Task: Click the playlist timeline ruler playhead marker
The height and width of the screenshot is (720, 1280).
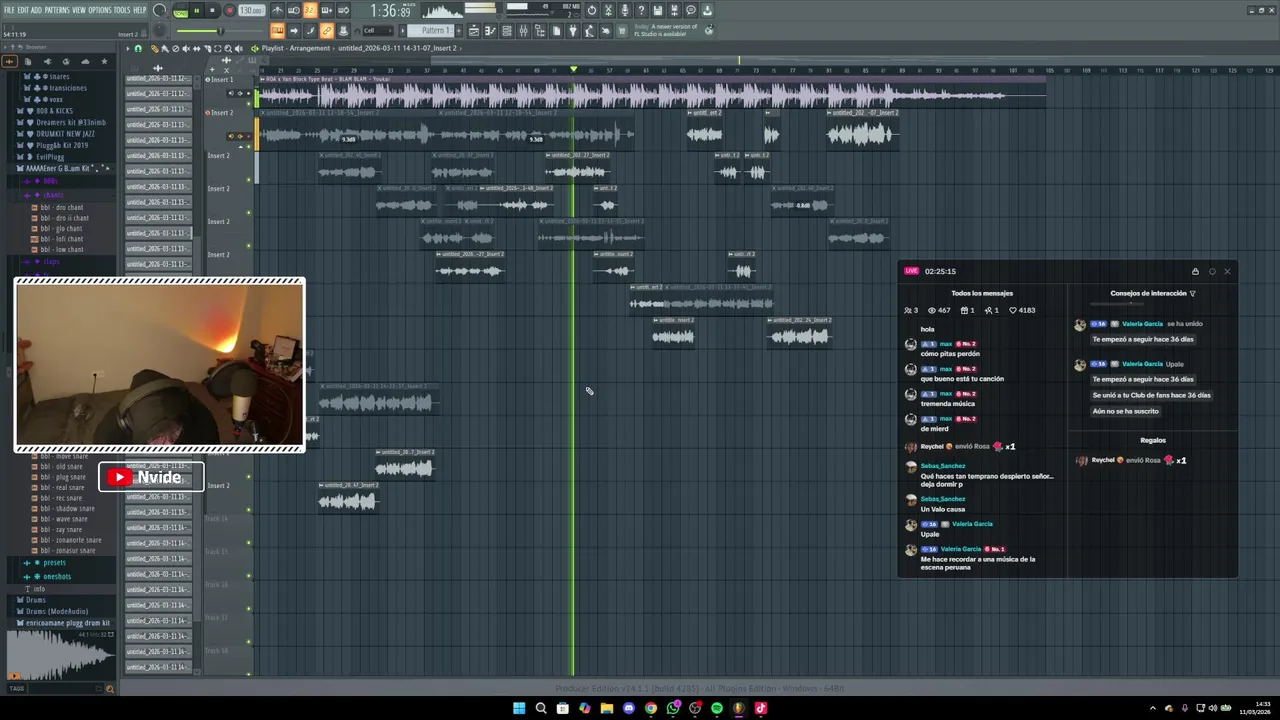Action: [574, 70]
